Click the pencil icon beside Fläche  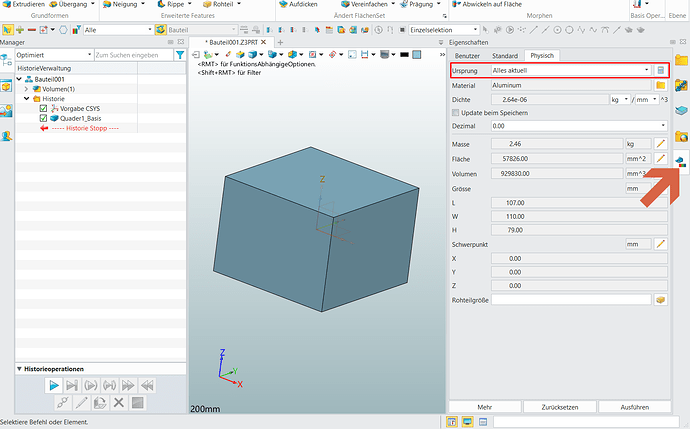point(660,160)
